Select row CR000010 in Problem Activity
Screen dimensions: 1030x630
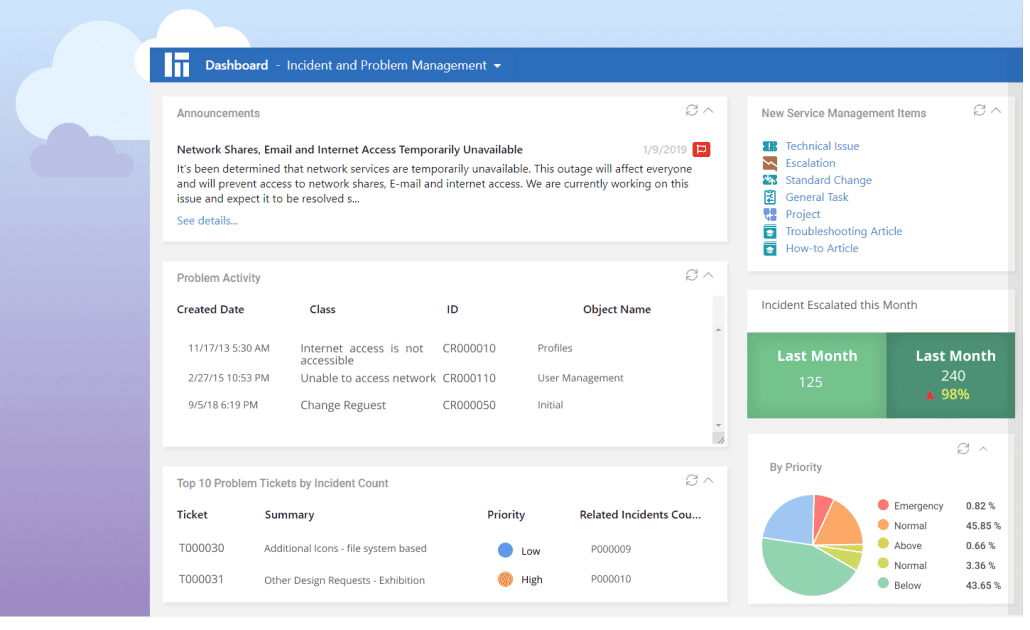[469, 348]
